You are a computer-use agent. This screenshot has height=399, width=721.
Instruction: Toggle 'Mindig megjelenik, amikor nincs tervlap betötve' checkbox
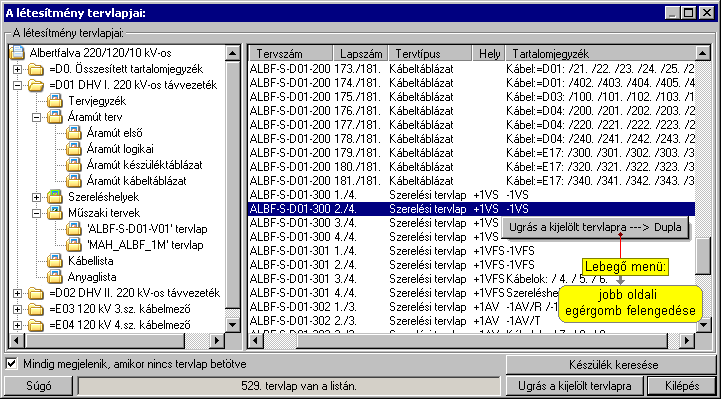pos(12,364)
